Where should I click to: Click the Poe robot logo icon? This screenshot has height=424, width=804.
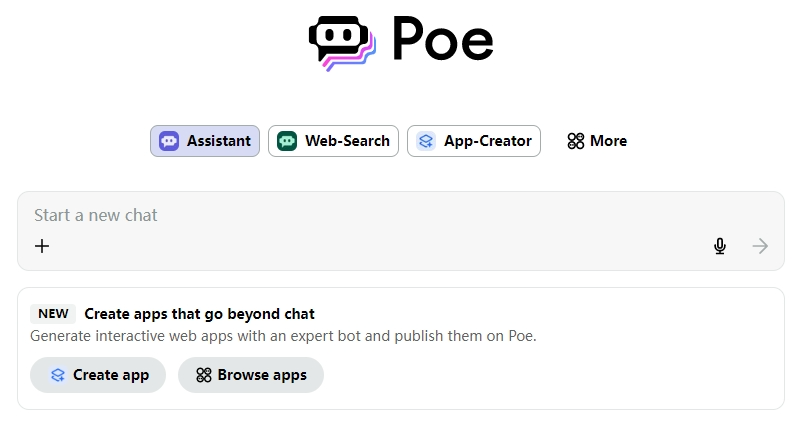pos(342,43)
